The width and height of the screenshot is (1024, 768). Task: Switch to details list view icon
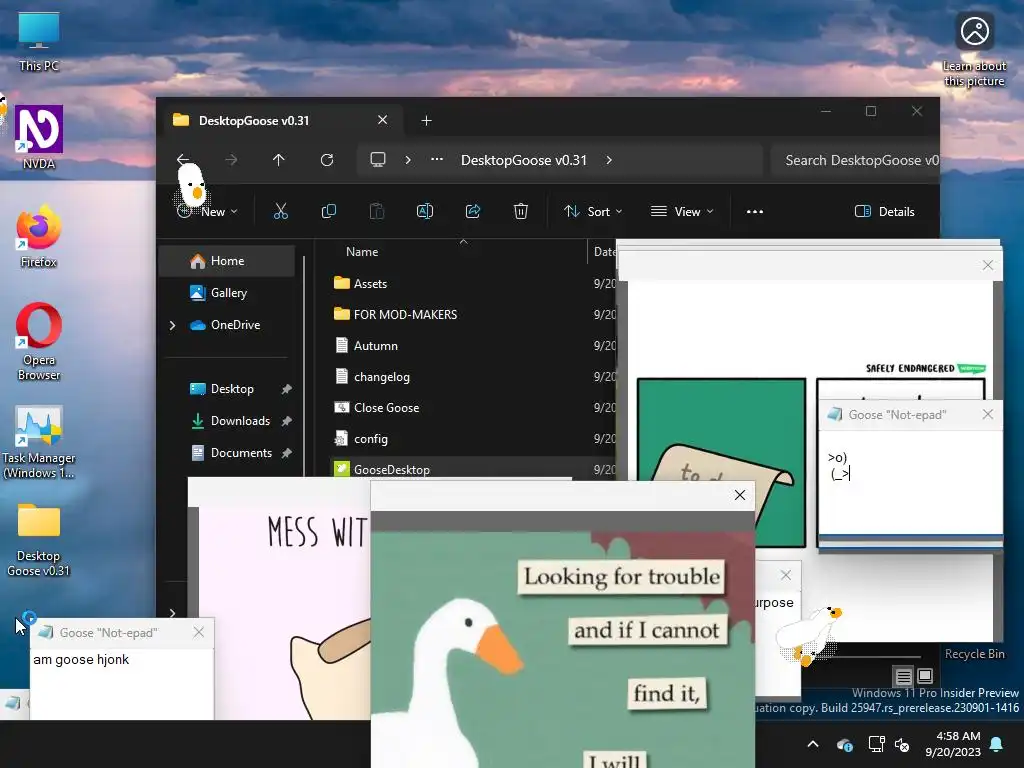point(903,676)
